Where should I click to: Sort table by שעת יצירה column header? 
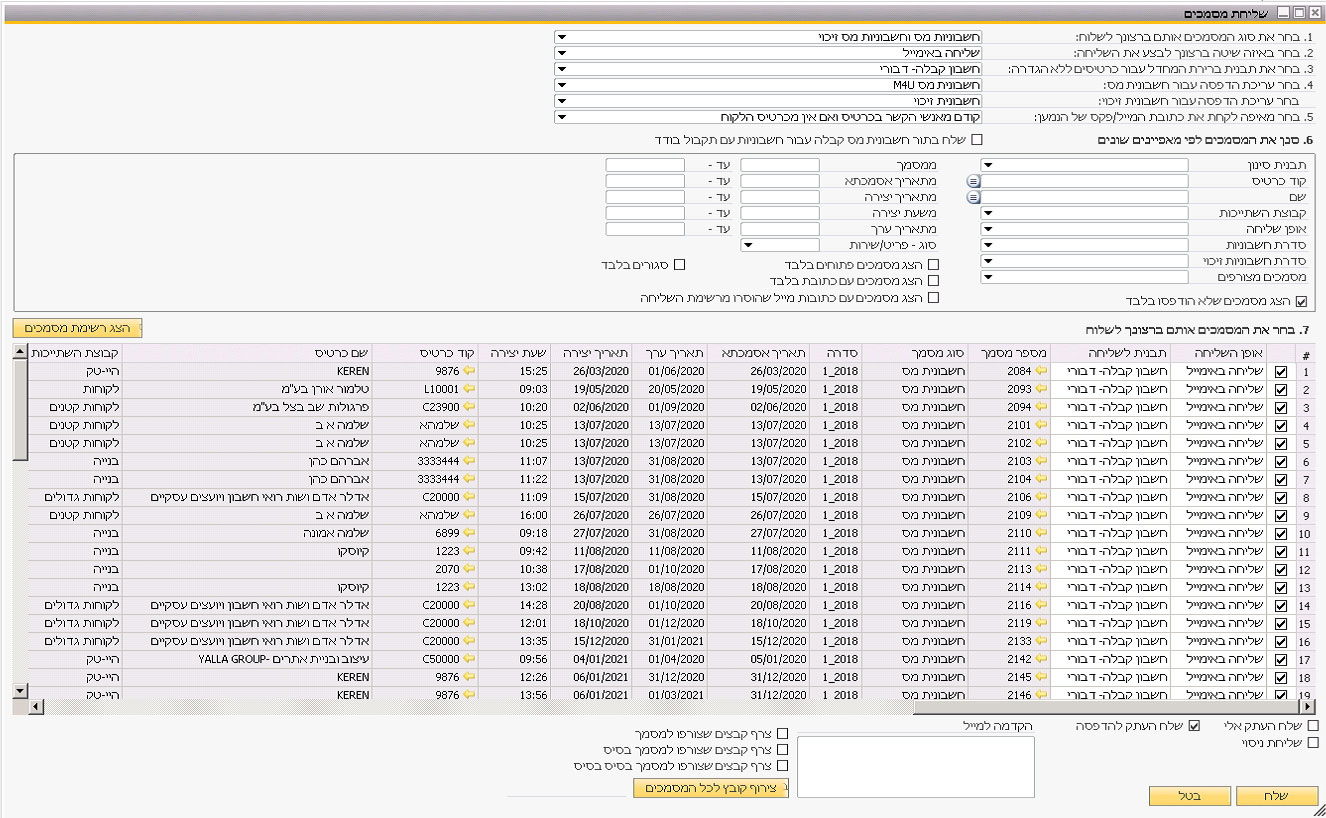(x=515, y=353)
